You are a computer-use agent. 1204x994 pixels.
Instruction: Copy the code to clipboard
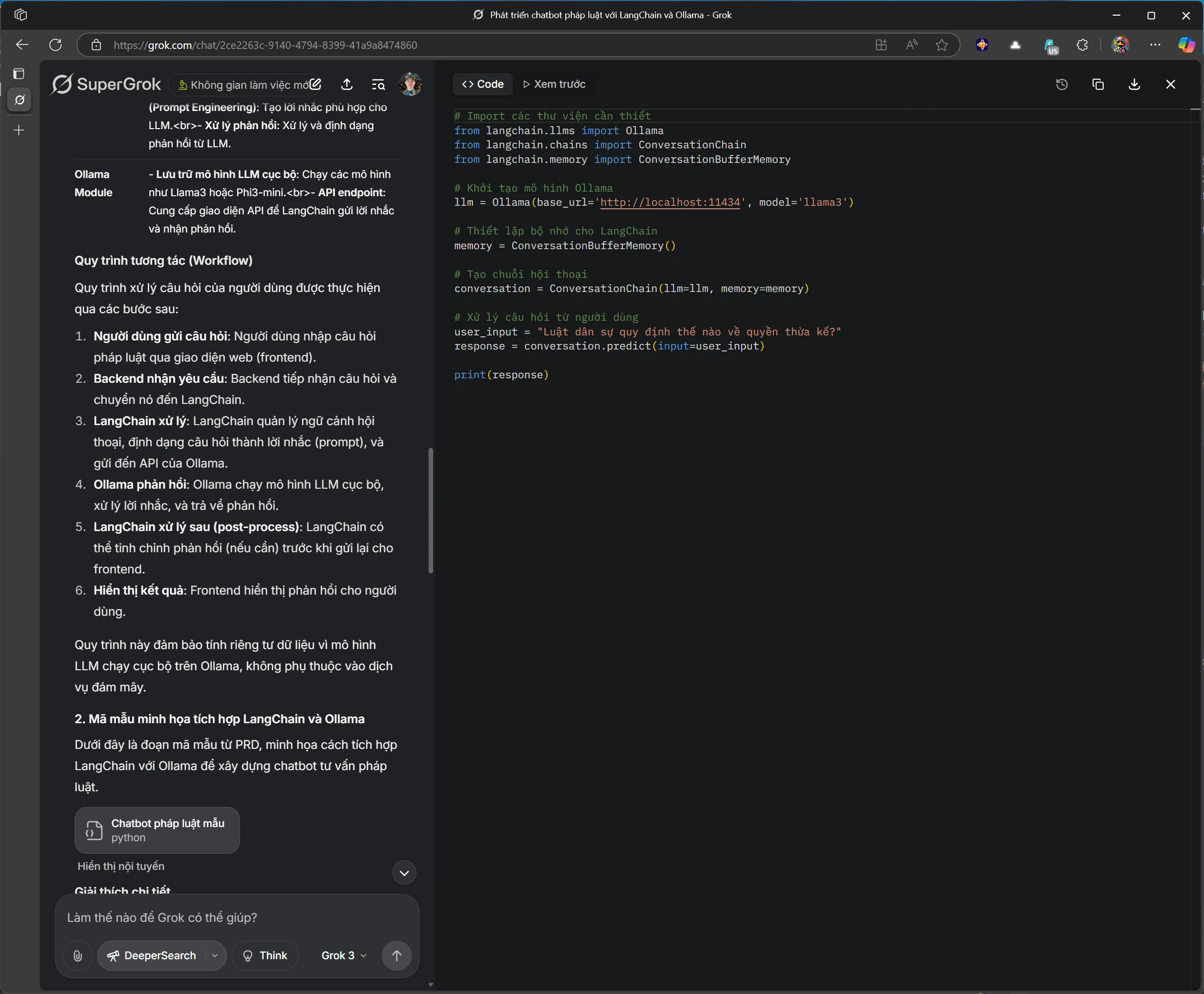[x=1098, y=84]
